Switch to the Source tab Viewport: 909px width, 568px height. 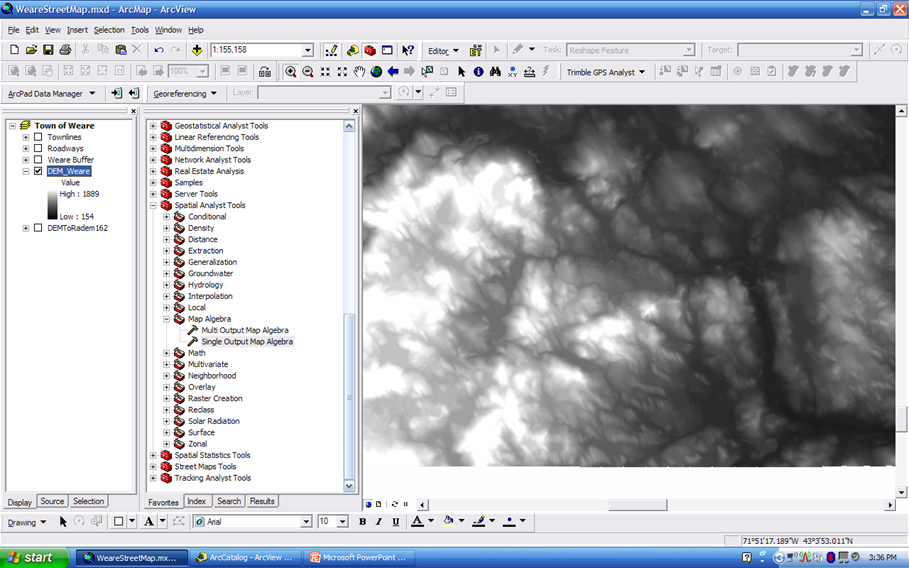[x=52, y=502]
